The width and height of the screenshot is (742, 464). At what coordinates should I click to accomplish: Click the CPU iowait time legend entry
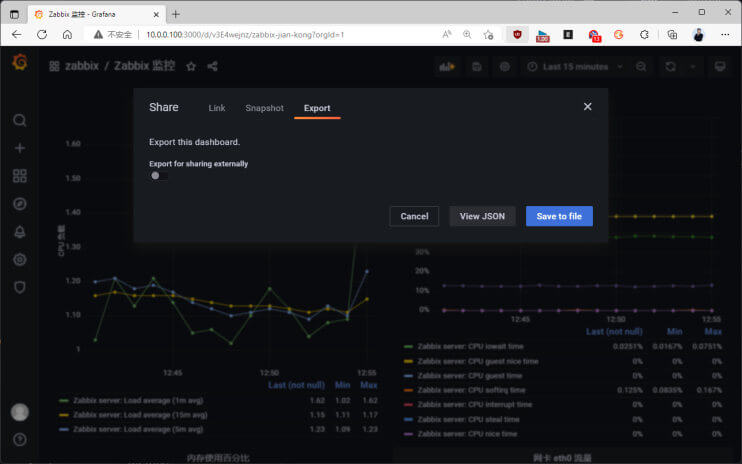tap(470, 346)
